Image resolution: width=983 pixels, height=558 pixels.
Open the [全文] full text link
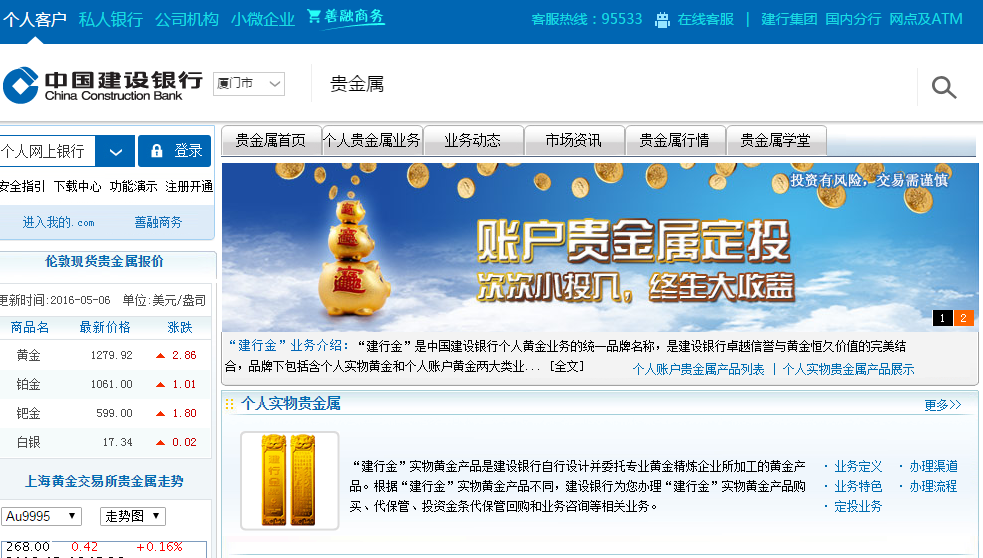(x=566, y=366)
